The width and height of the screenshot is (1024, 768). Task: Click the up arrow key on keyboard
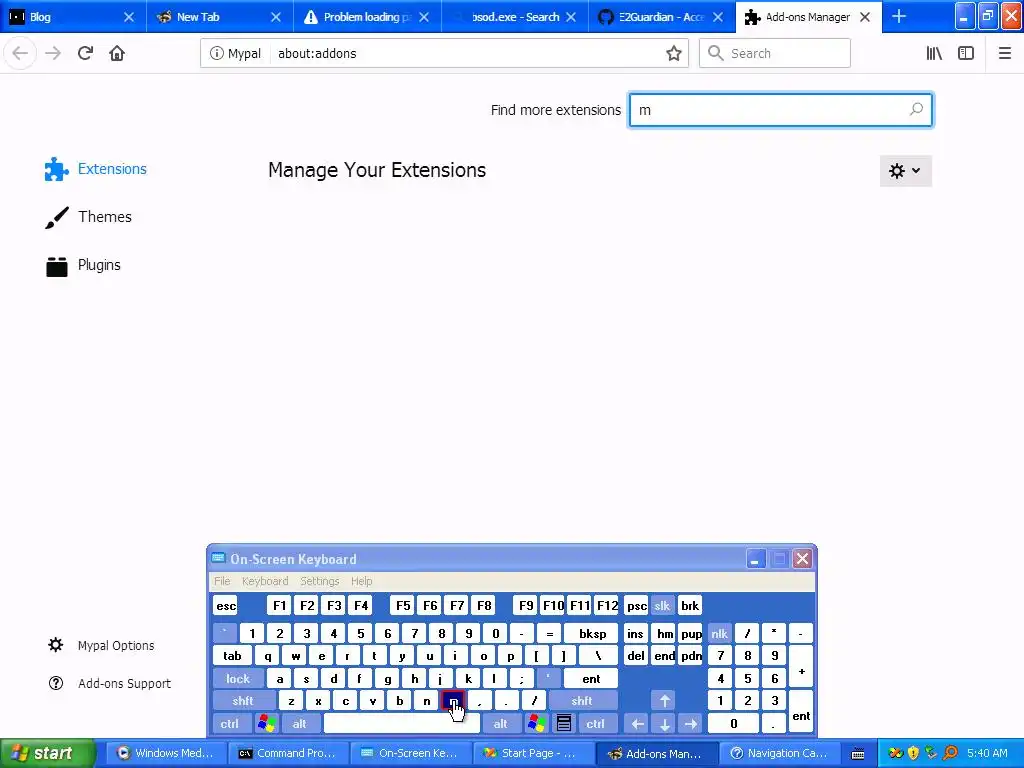[665, 701]
